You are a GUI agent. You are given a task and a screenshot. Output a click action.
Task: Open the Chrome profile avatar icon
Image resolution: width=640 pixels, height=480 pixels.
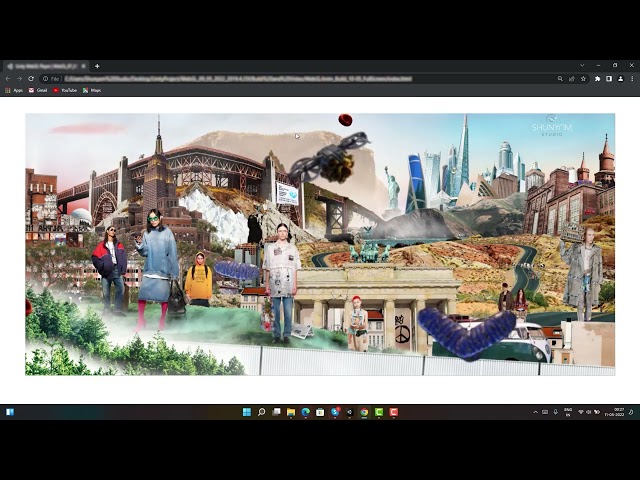point(620,79)
